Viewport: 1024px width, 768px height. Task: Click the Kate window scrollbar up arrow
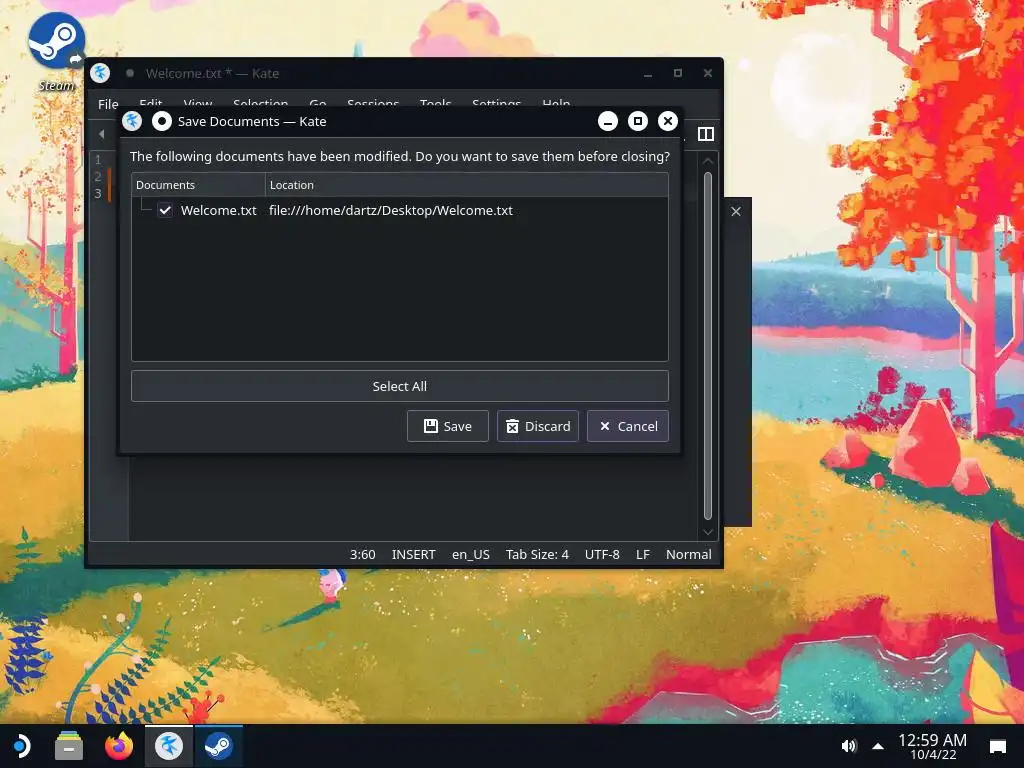click(x=708, y=160)
